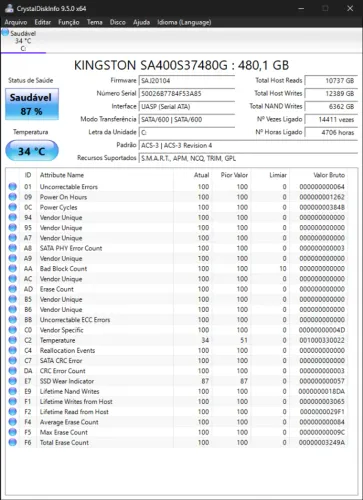This screenshot has height=500, width=363.
Task: Click the status icon for Total Erase Count row
Action: tap(13, 443)
